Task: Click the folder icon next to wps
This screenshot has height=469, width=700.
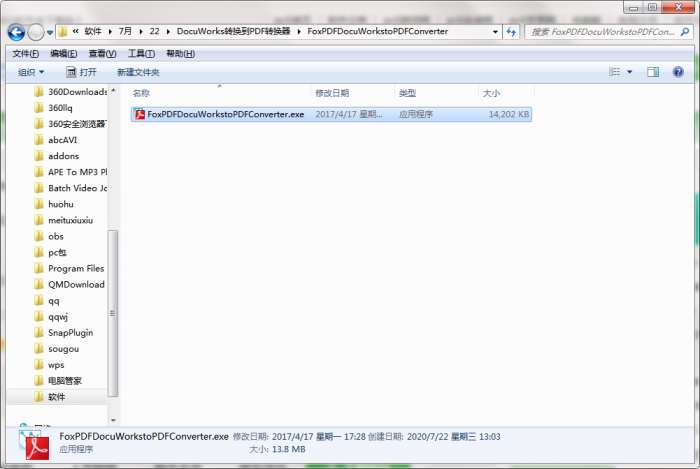Action: coord(39,365)
